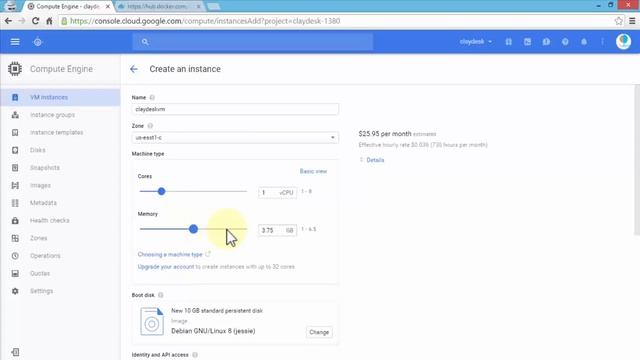Image resolution: width=640 pixels, height=360 pixels.
Task: Activate Cloud Shell icon in top bar
Action: point(527,42)
